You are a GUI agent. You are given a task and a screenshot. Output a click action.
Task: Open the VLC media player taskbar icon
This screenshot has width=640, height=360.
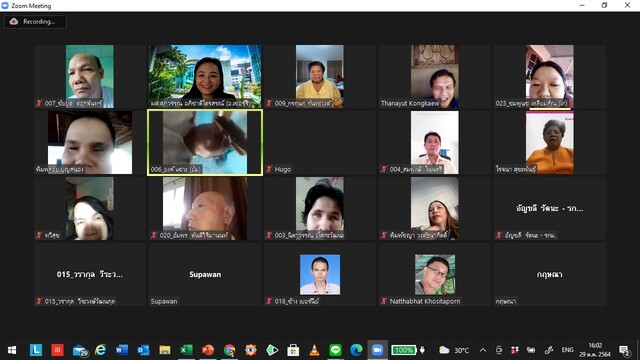click(x=314, y=350)
